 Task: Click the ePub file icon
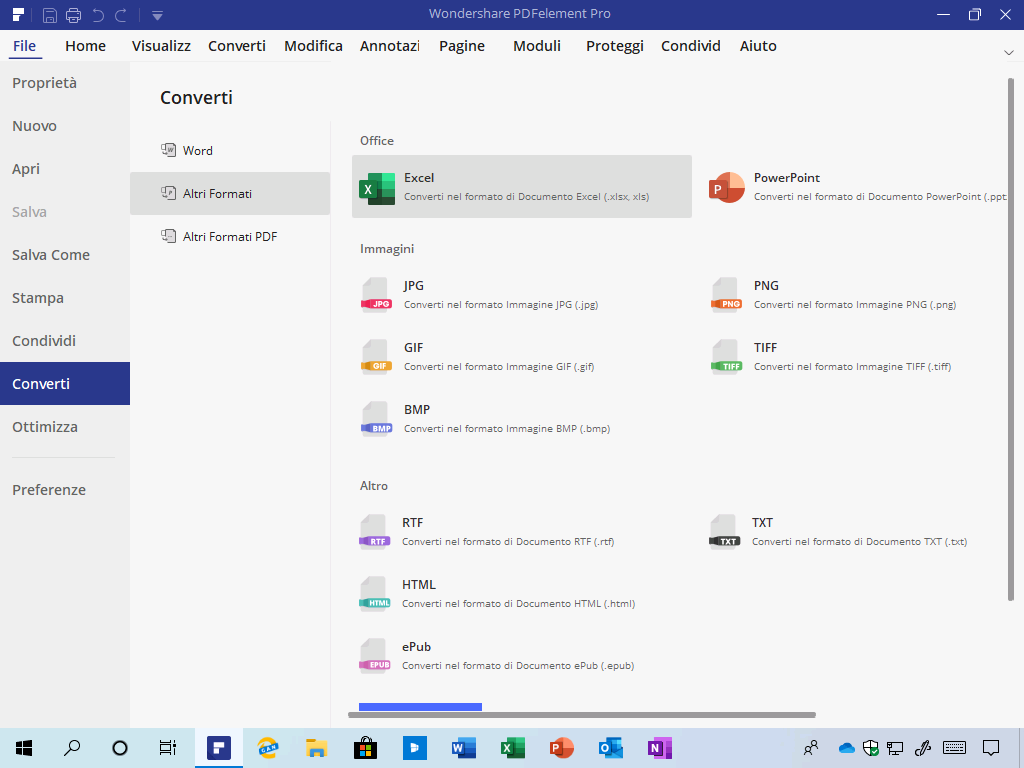click(x=375, y=656)
